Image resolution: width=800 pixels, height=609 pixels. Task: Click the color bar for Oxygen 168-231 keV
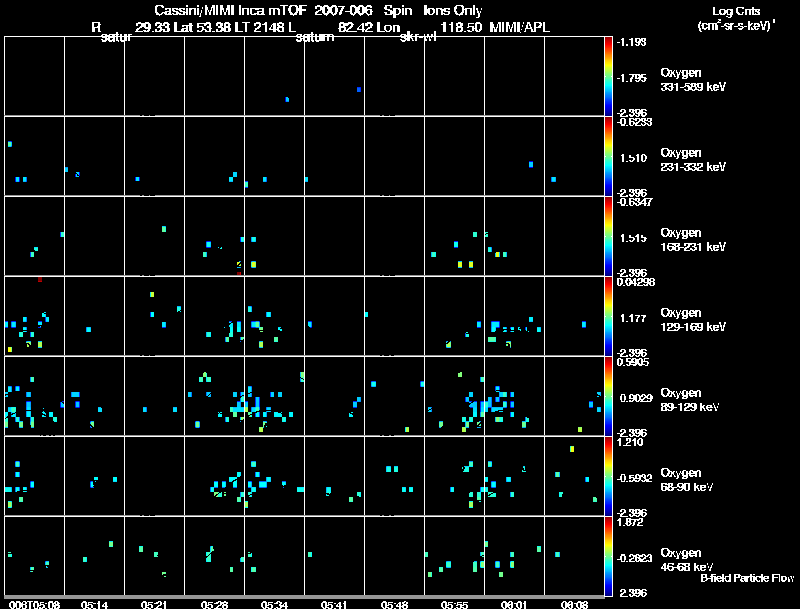tap(608, 236)
